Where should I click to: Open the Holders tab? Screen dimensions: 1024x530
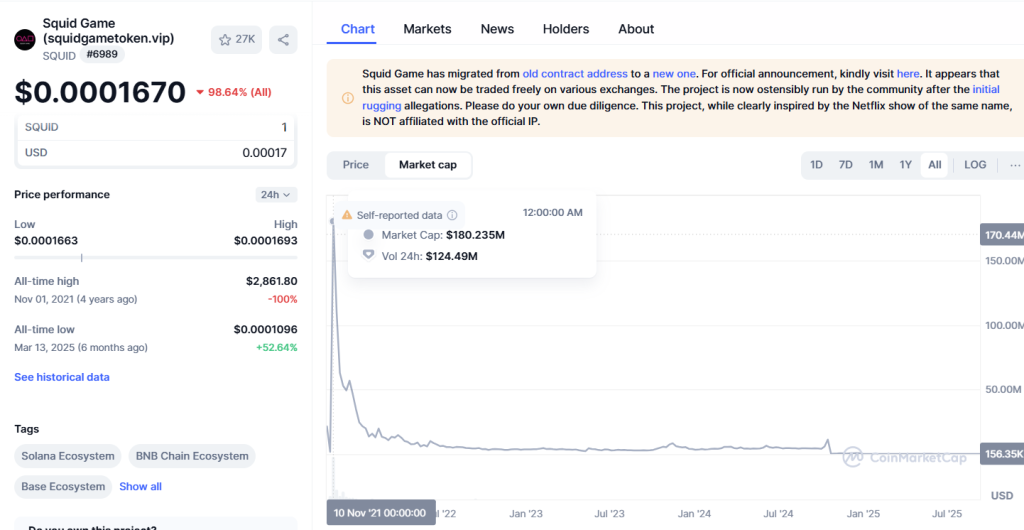pos(566,29)
